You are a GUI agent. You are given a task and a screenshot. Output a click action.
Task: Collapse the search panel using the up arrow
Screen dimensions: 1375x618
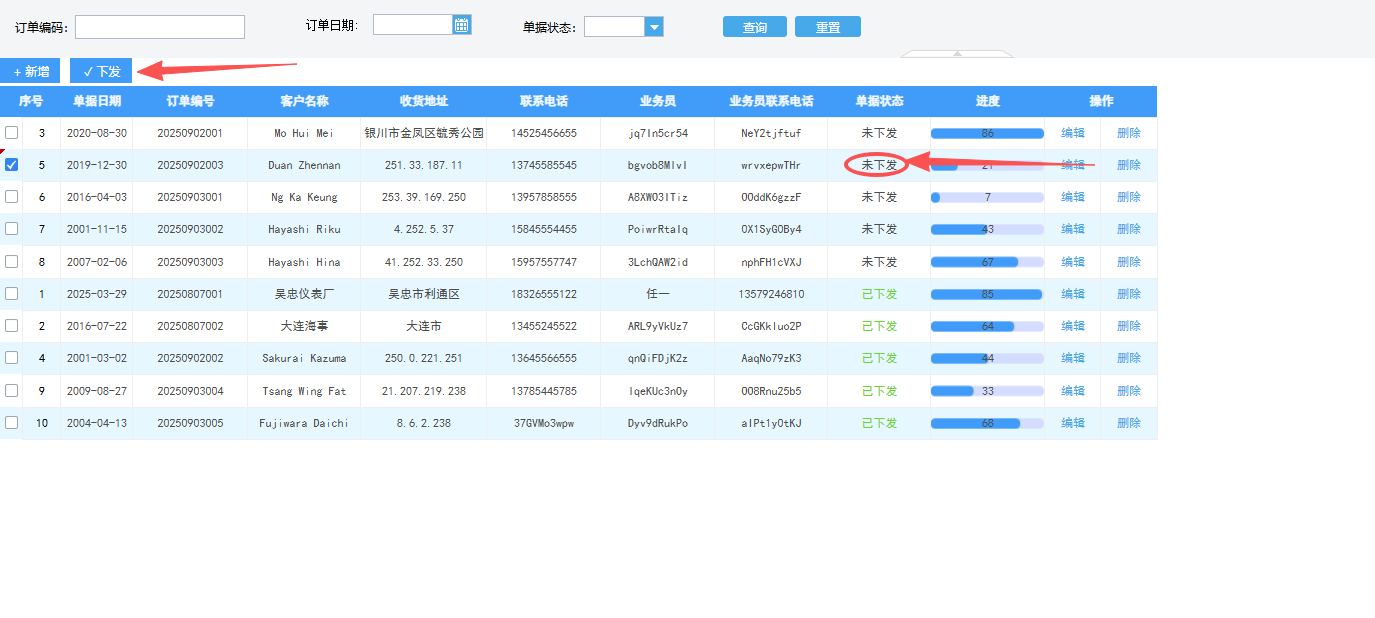click(x=957, y=53)
